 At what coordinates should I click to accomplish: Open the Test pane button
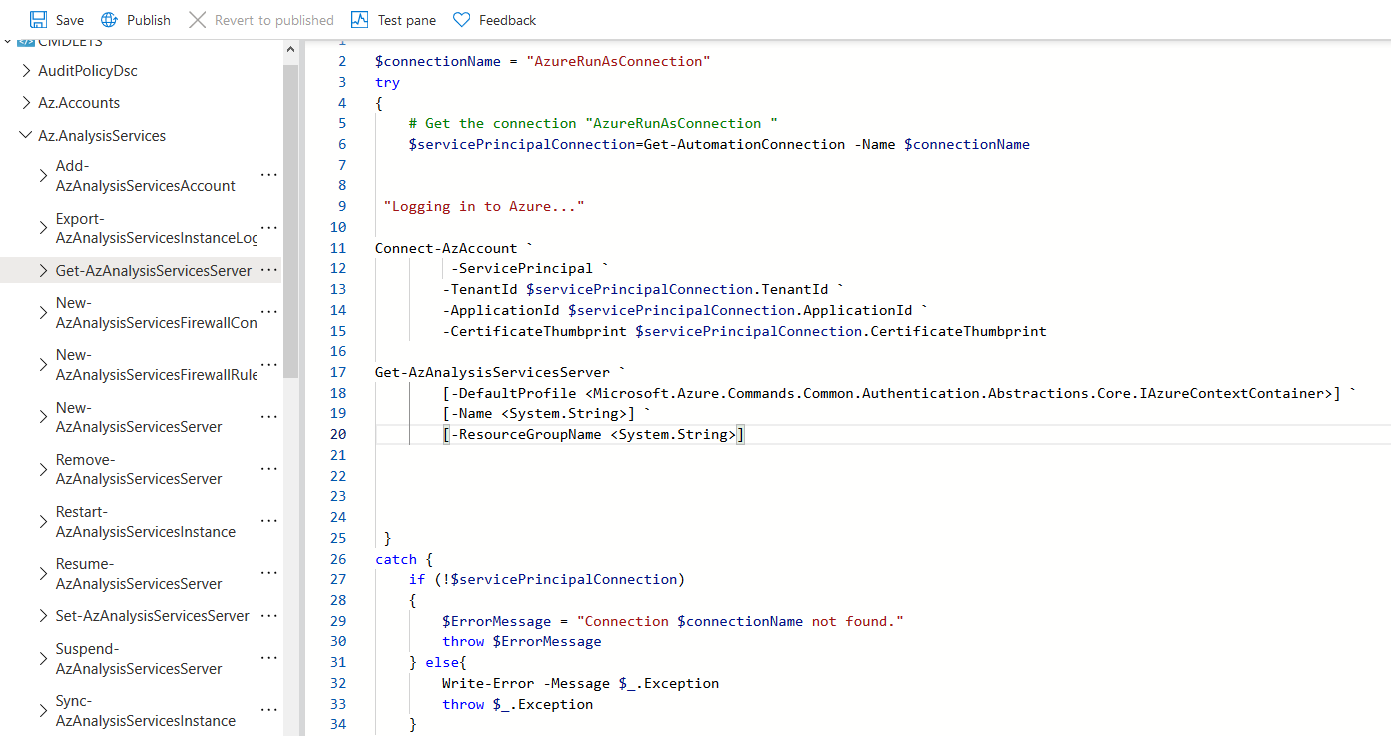[394, 20]
